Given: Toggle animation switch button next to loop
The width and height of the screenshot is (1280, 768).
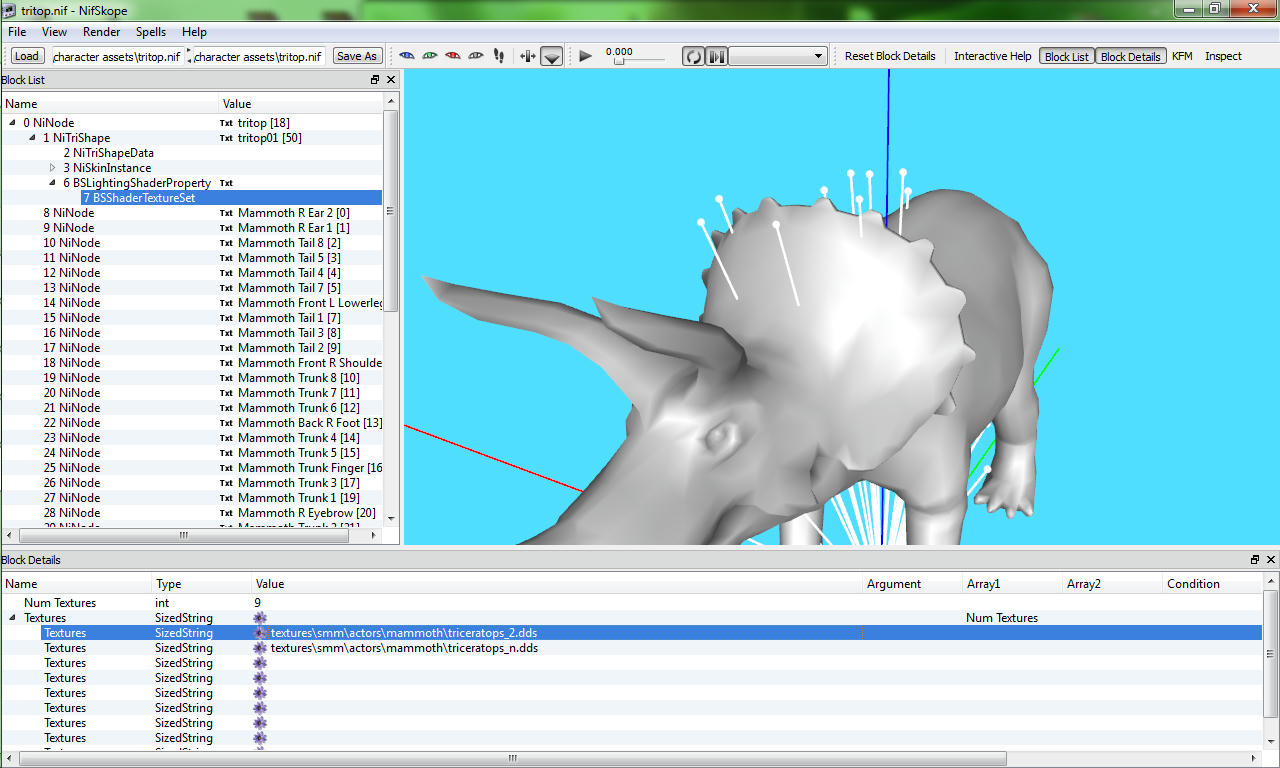Looking at the screenshot, I should 716,56.
